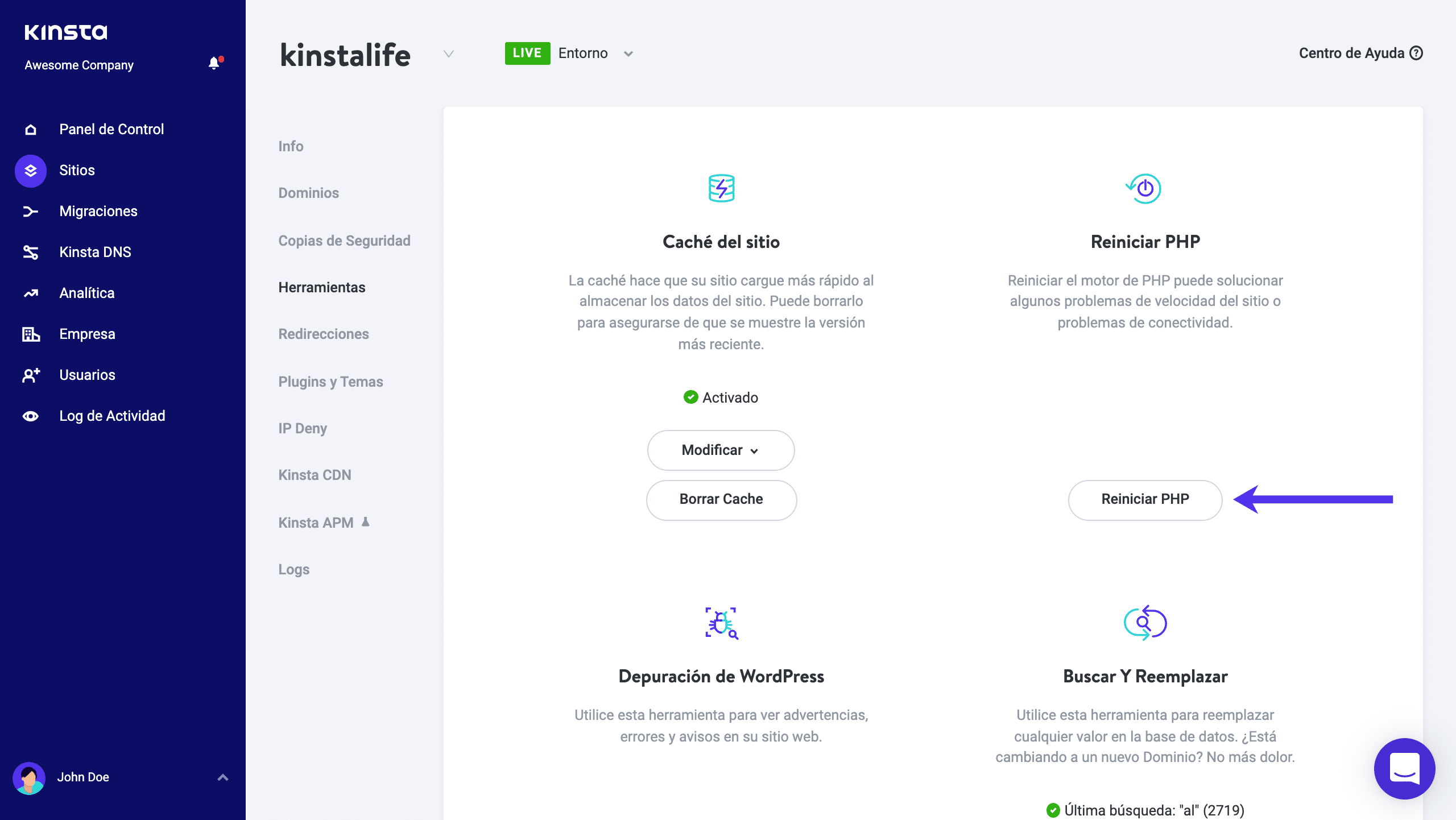Image resolution: width=1456 pixels, height=820 pixels.
Task: Click the Analítica trend icon
Action: point(31,293)
